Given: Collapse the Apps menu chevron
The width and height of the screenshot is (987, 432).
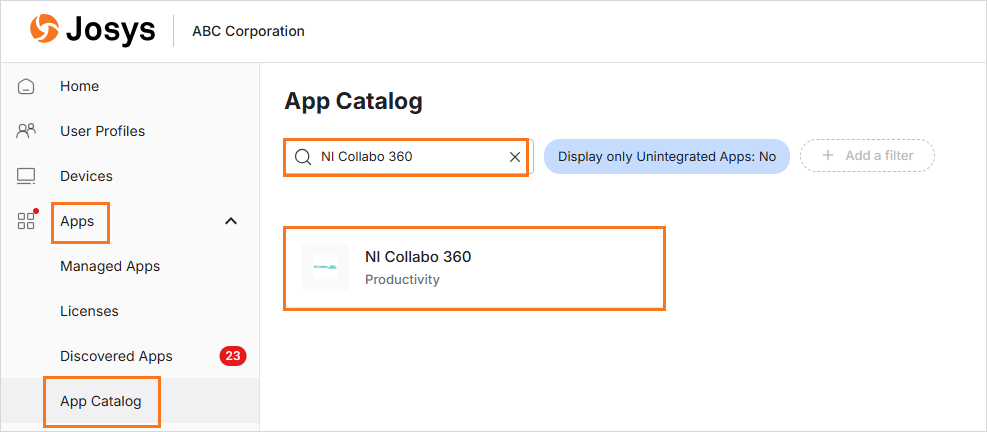Looking at the screenshot, I should 231,221.
